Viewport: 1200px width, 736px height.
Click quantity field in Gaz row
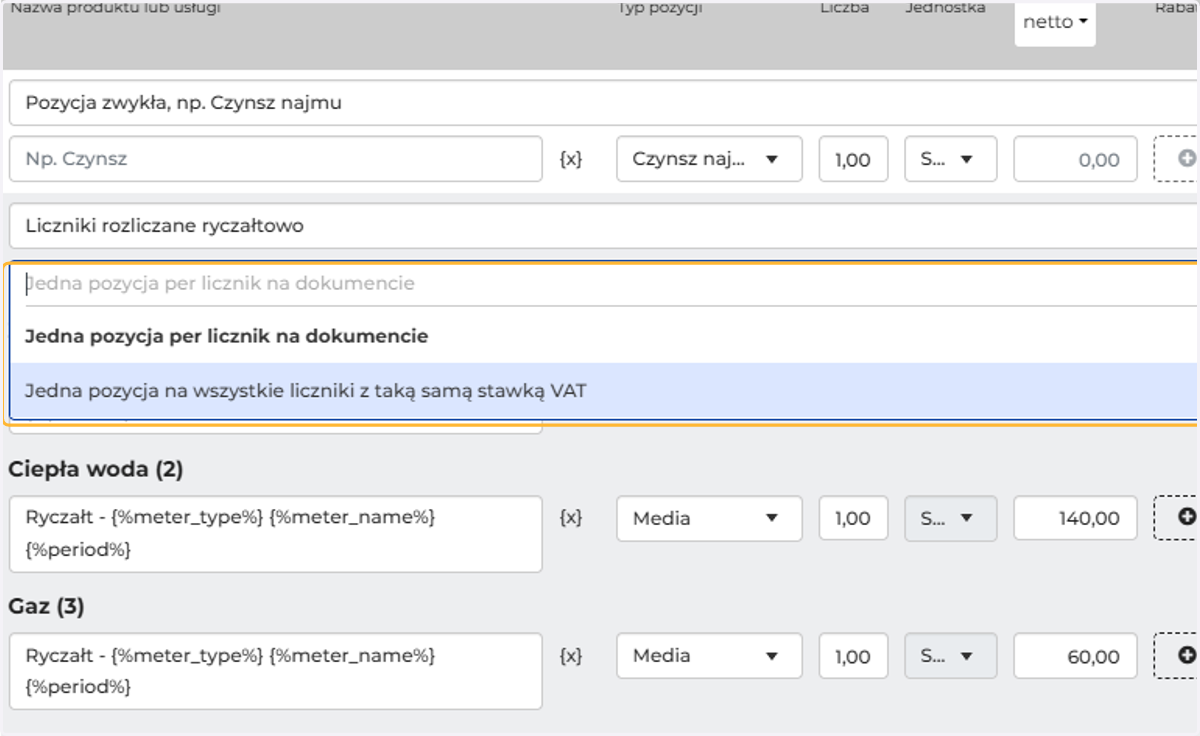click(853, 655)
